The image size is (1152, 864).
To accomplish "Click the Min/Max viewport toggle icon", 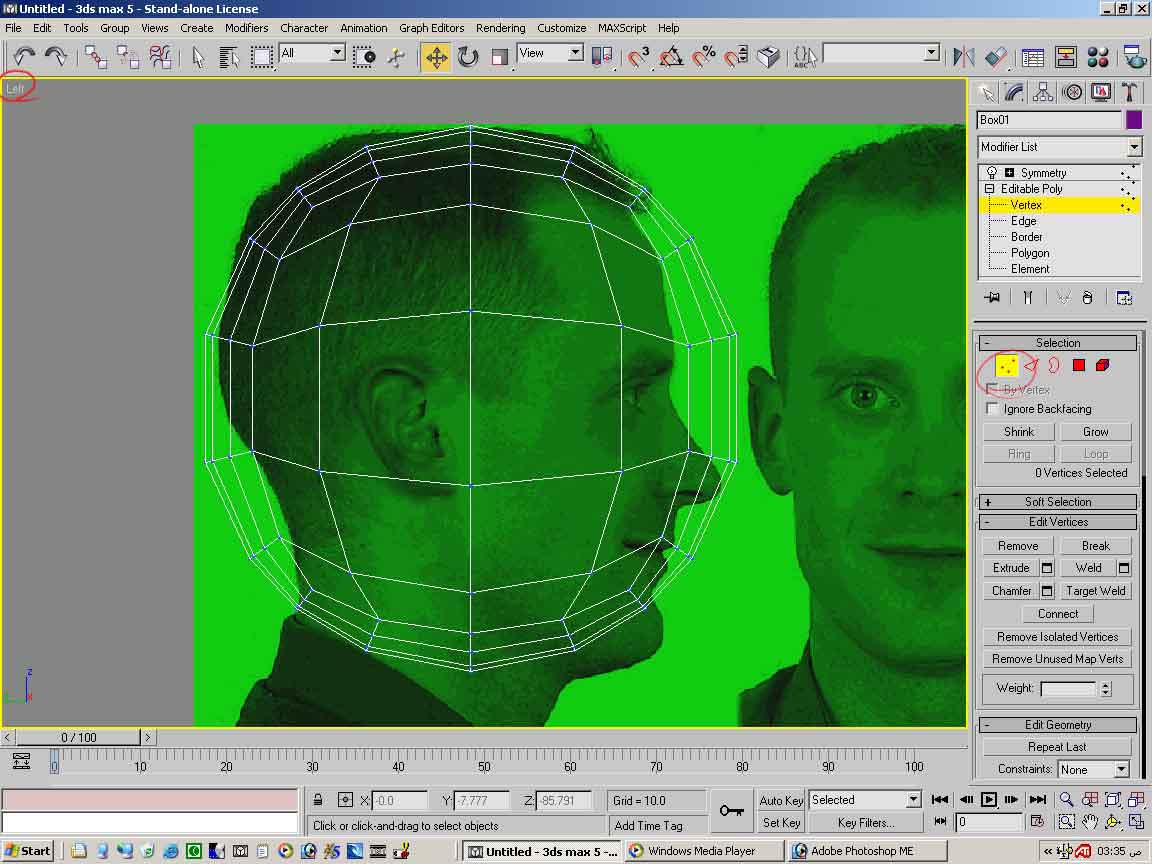I will click(x=1137, y=822).
